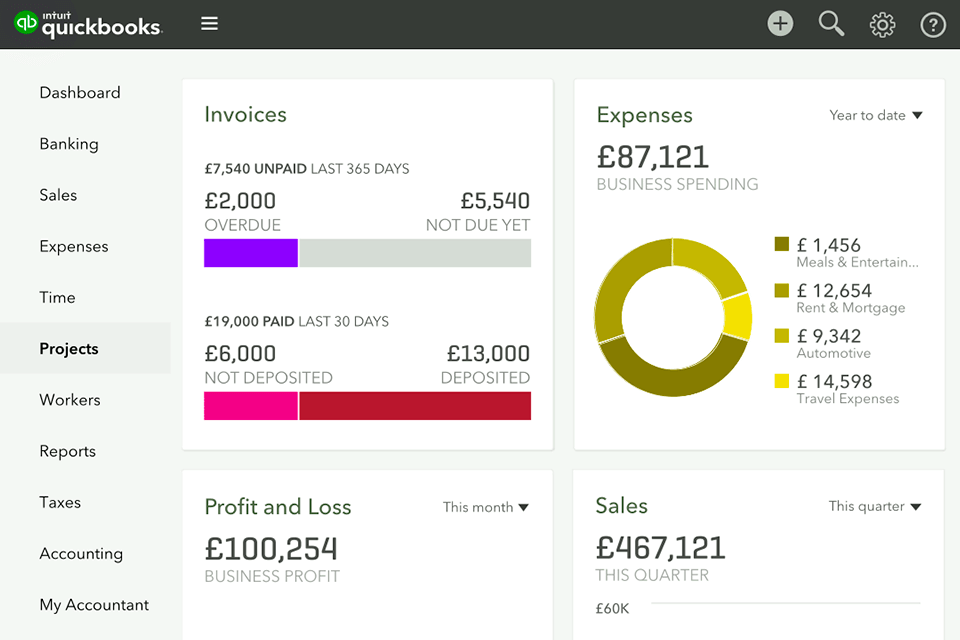Switch to the Banking section
The image size is (960, 640).
coord(69,144)
